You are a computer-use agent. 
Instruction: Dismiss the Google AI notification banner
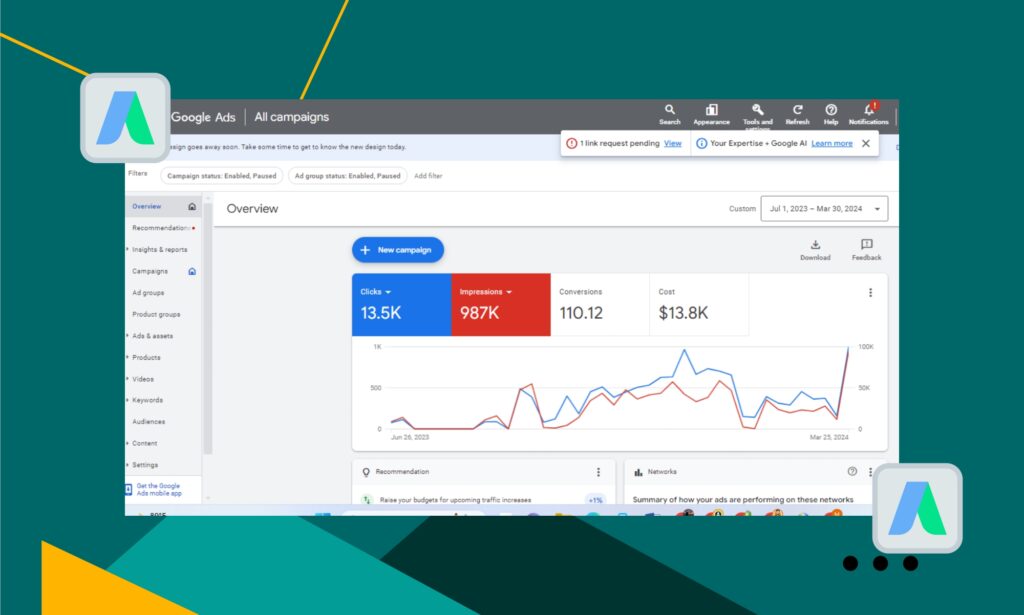866,143
